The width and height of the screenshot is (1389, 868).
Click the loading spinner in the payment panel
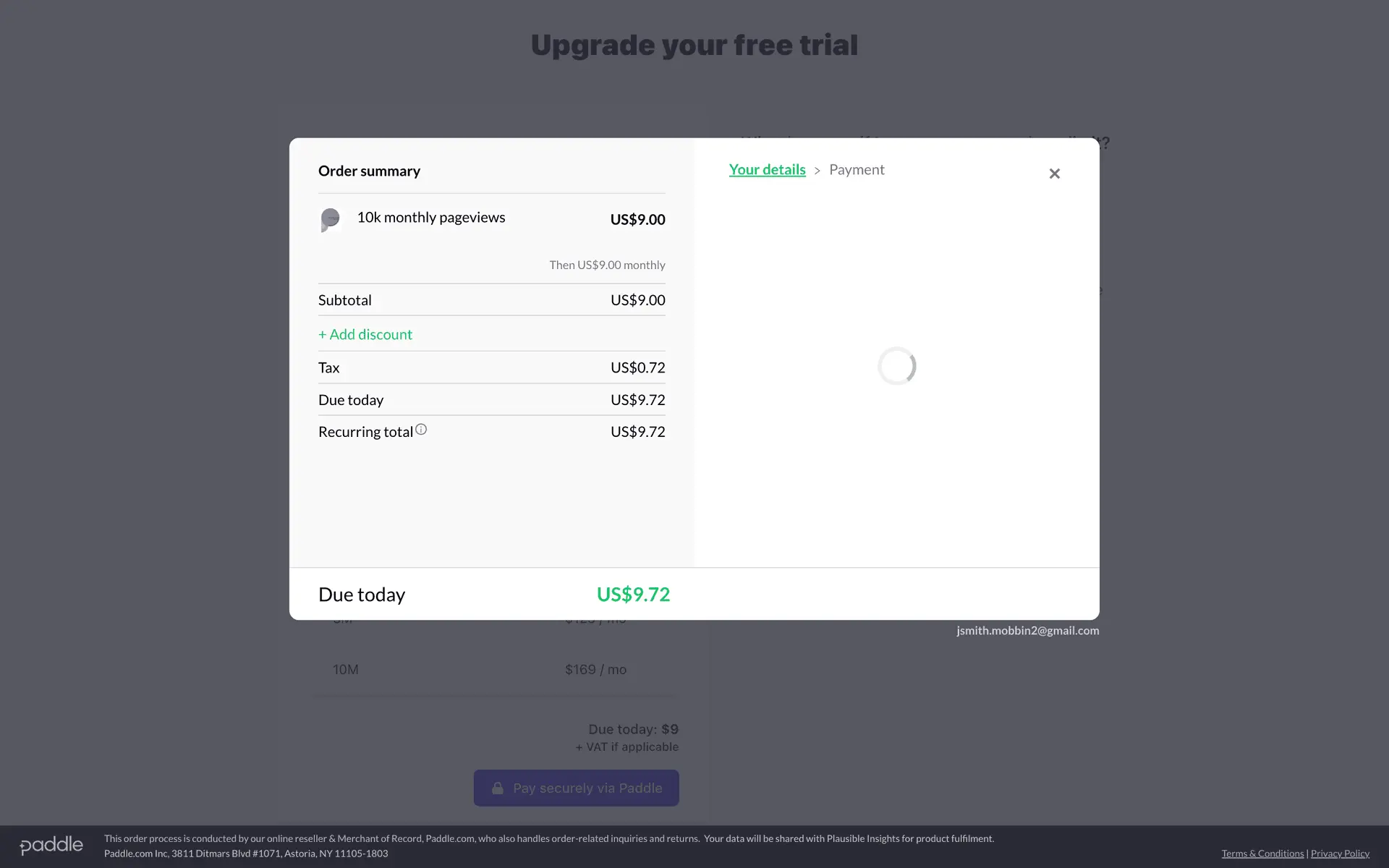click(896, 366)
